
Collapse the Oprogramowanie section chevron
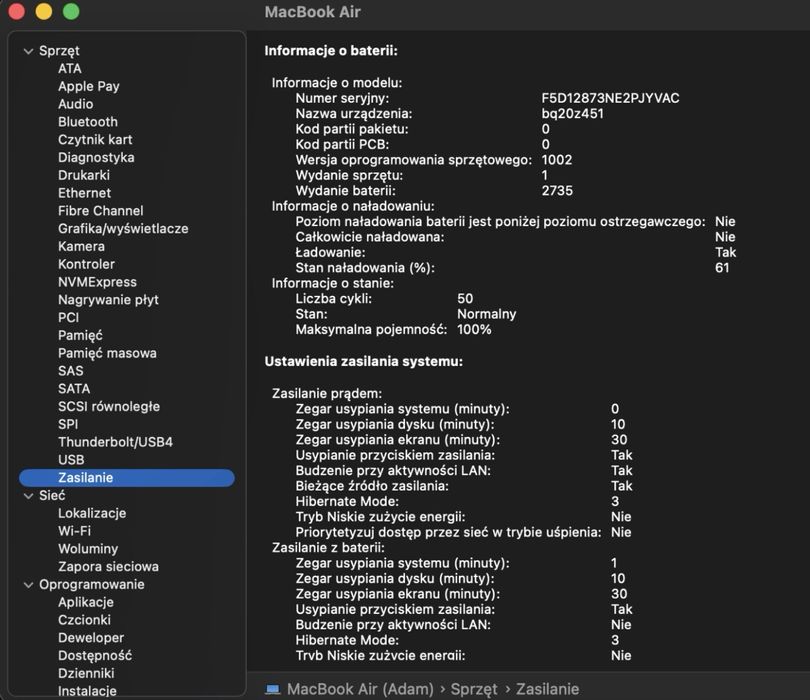tap(28, 585)
